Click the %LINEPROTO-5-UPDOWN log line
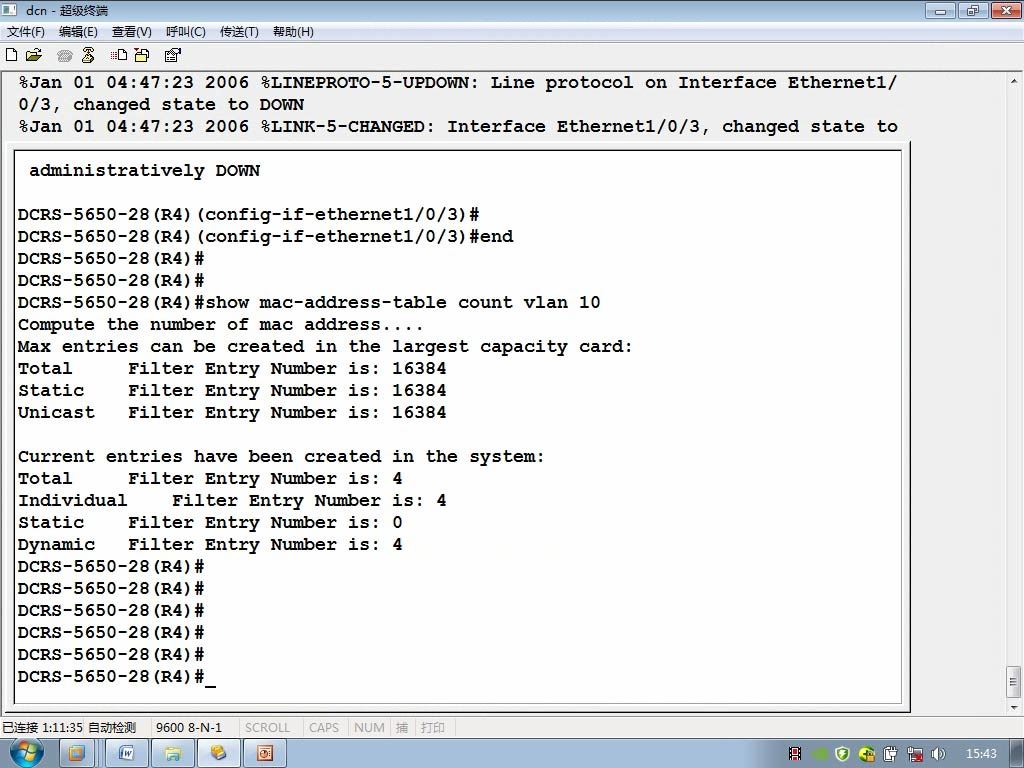Image resolution: width=1024 pixels, height=768 pixels. [458, 83]
